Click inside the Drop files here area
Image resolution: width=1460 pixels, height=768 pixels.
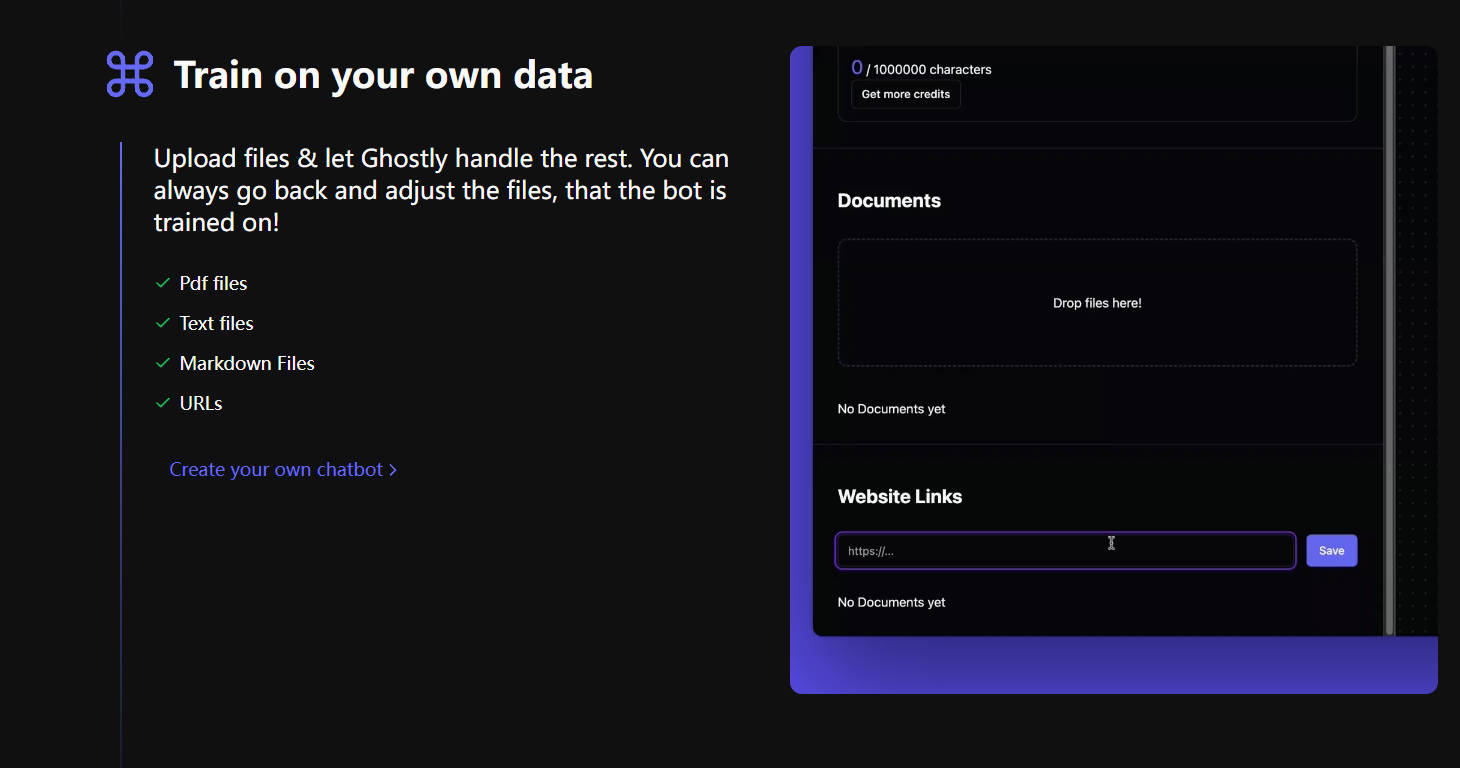click(x=1097, y=302)
